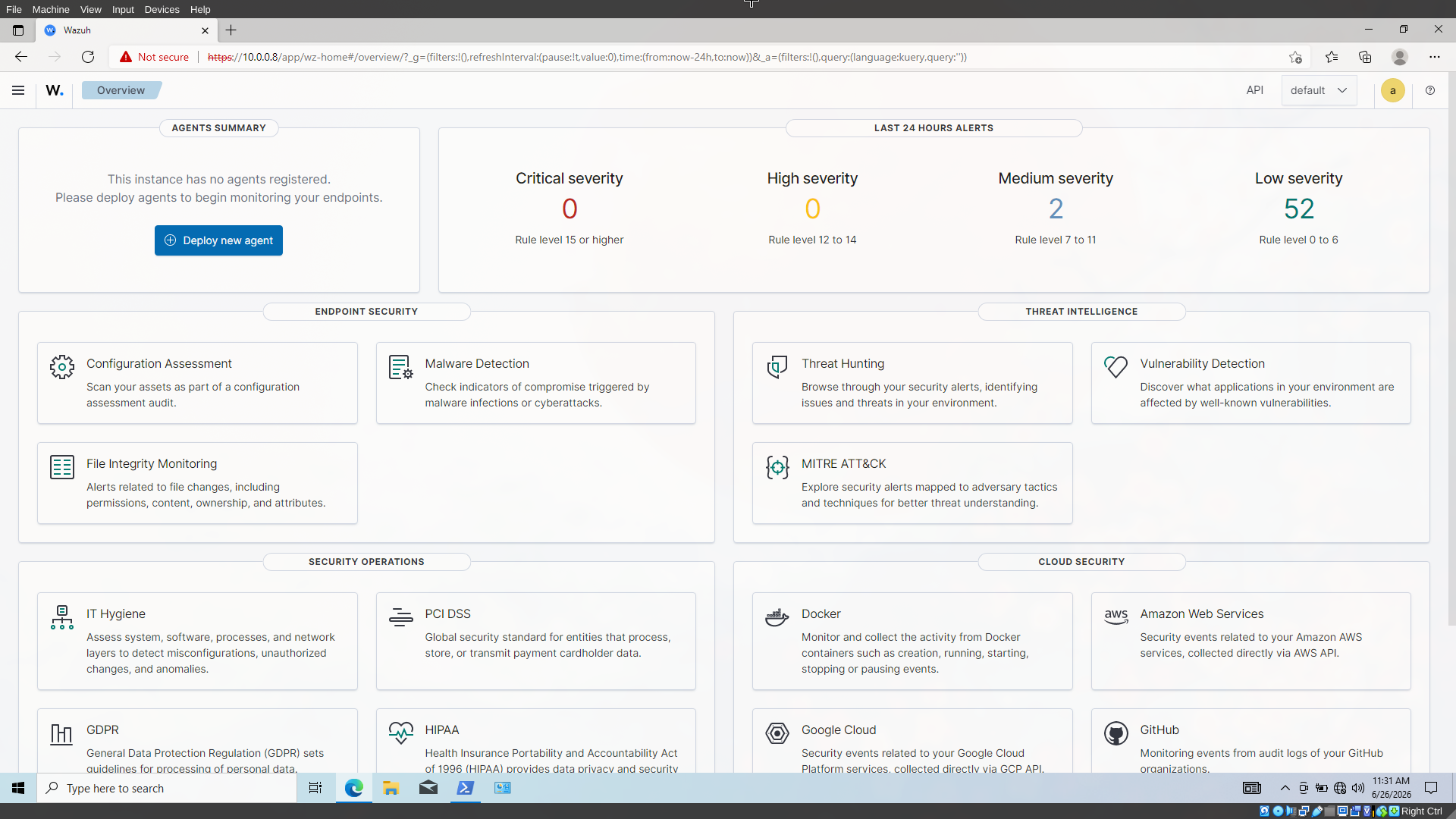Go back using the browser back arrow

(21, 57)
